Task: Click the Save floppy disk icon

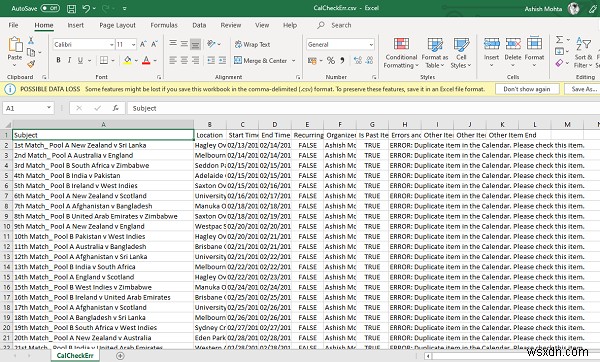Action: [72, 8]
